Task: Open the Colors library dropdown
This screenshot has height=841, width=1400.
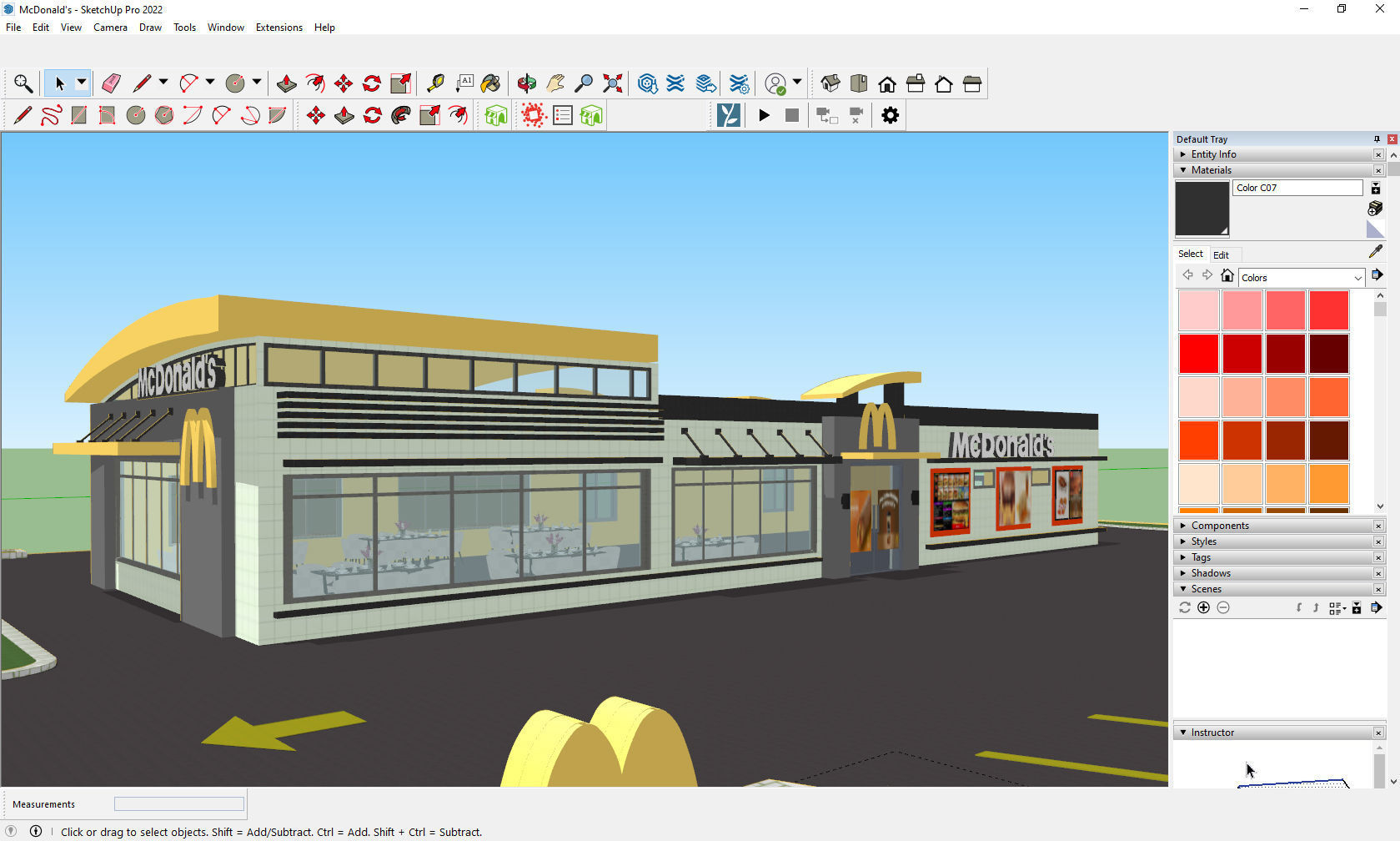Action: click(1302, 278)
